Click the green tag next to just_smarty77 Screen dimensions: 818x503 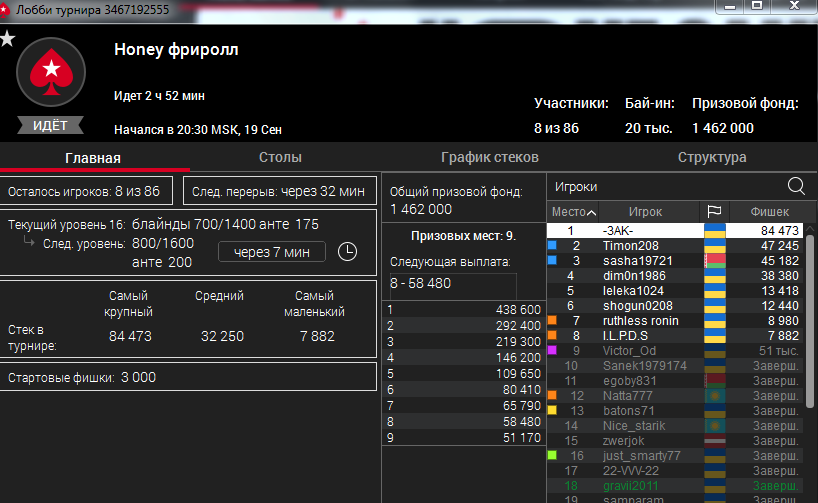[552, 455]
